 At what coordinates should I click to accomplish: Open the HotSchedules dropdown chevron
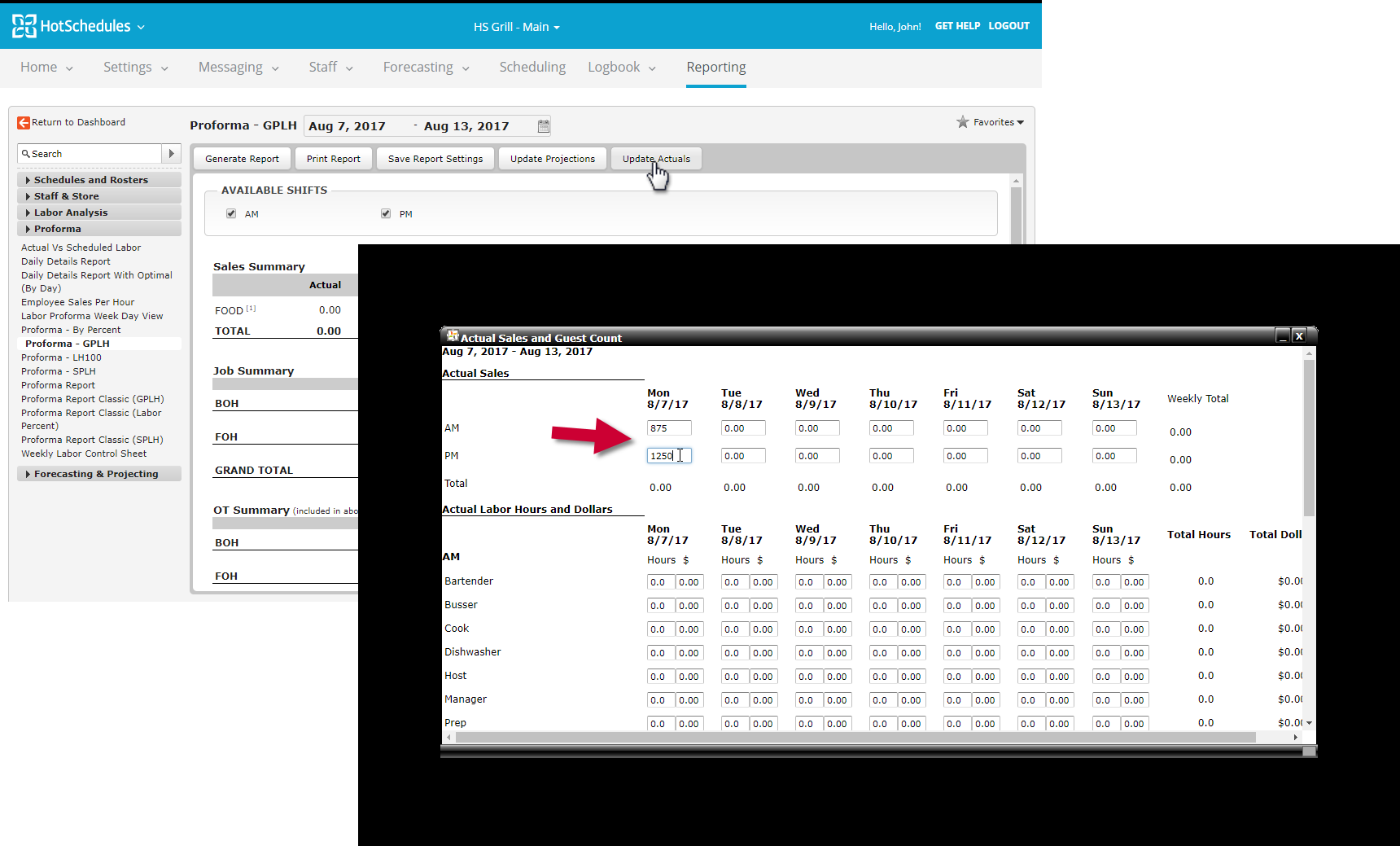141,27
